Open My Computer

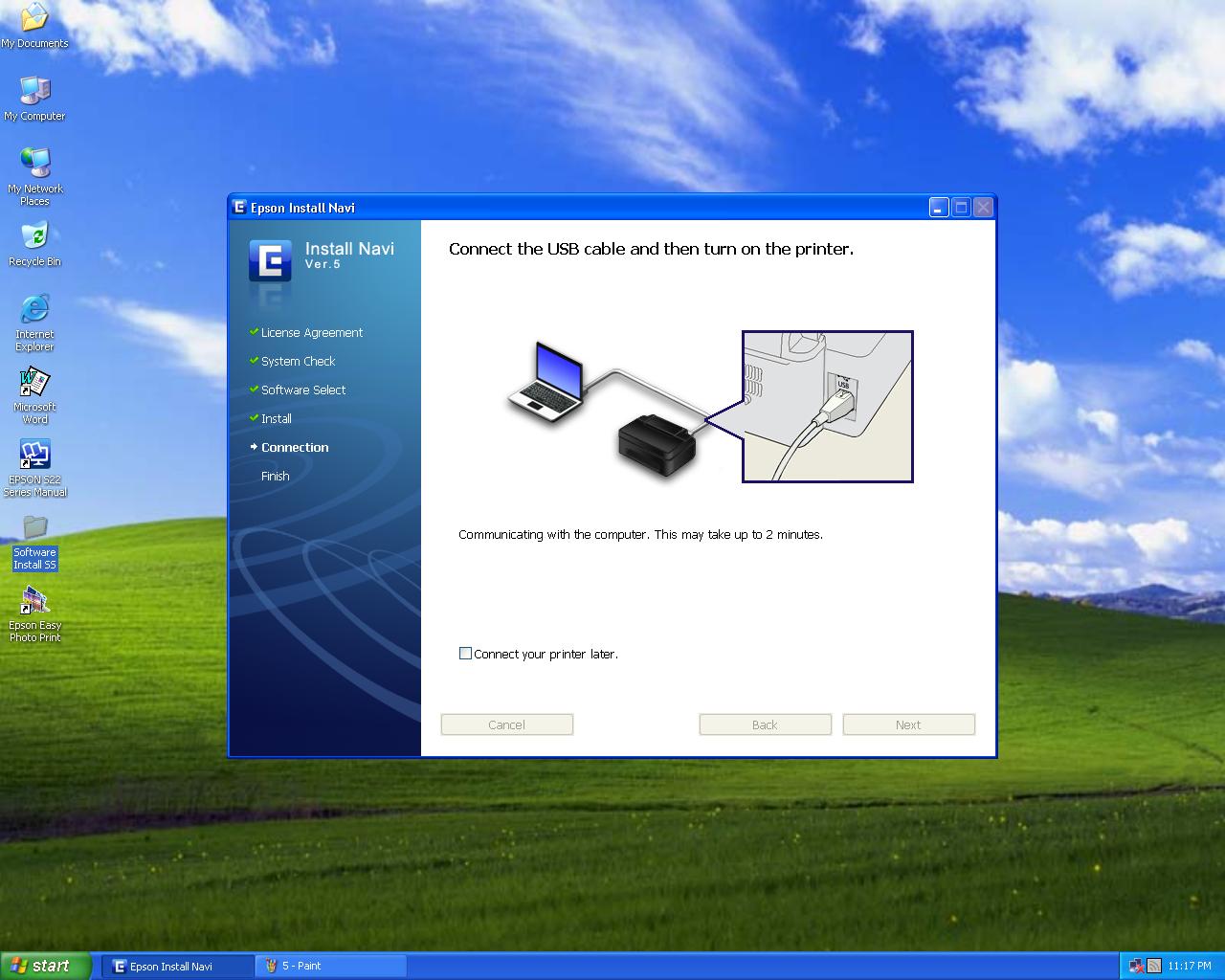point(34,94)
